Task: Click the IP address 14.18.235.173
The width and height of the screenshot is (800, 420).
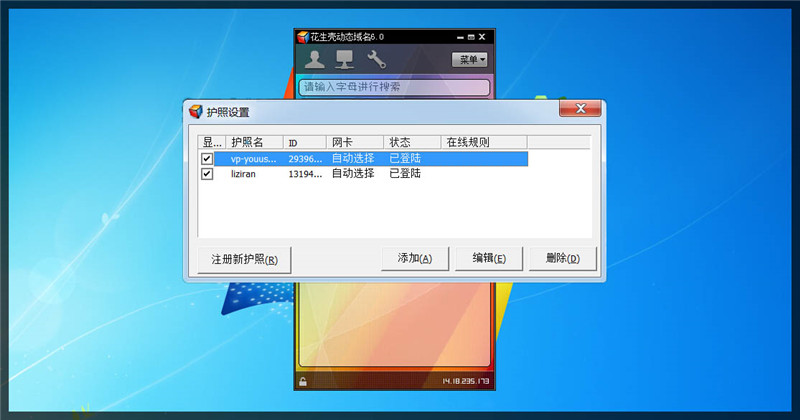Action: pos(465,381)
